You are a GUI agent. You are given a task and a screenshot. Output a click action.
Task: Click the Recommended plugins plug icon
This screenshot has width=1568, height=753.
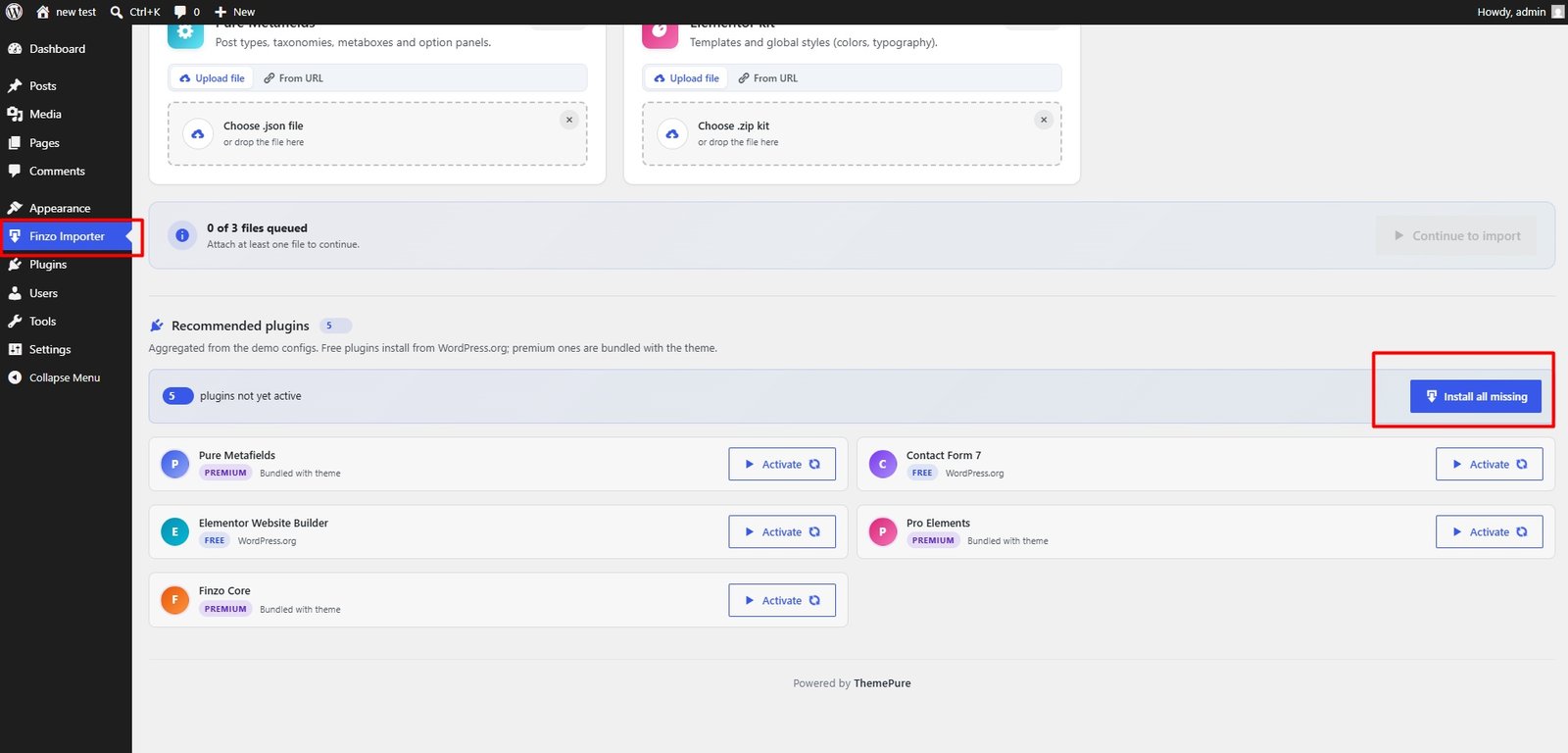pyautogui.click(x=157, y=326)
